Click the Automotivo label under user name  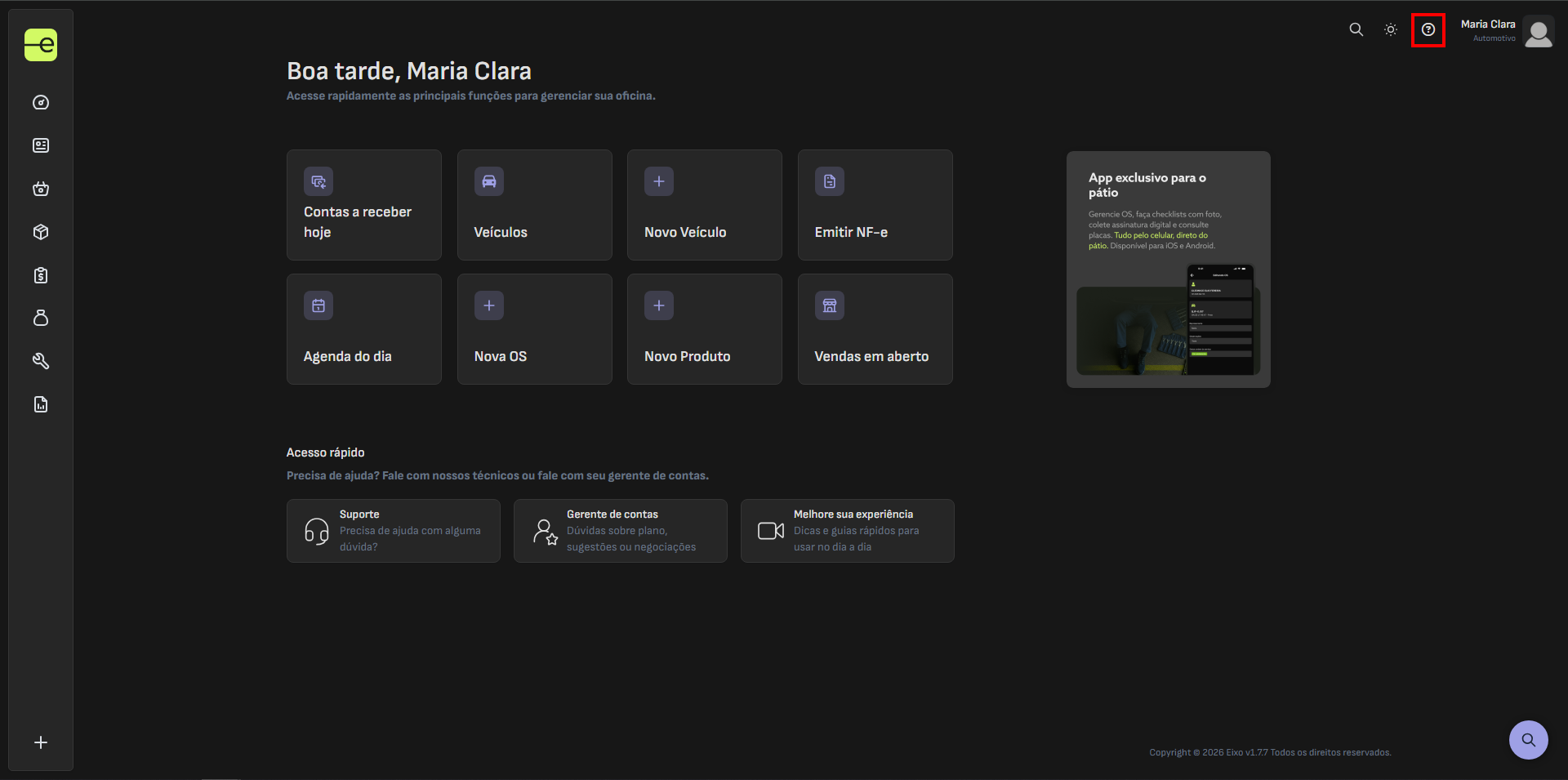coord(1494,38)
